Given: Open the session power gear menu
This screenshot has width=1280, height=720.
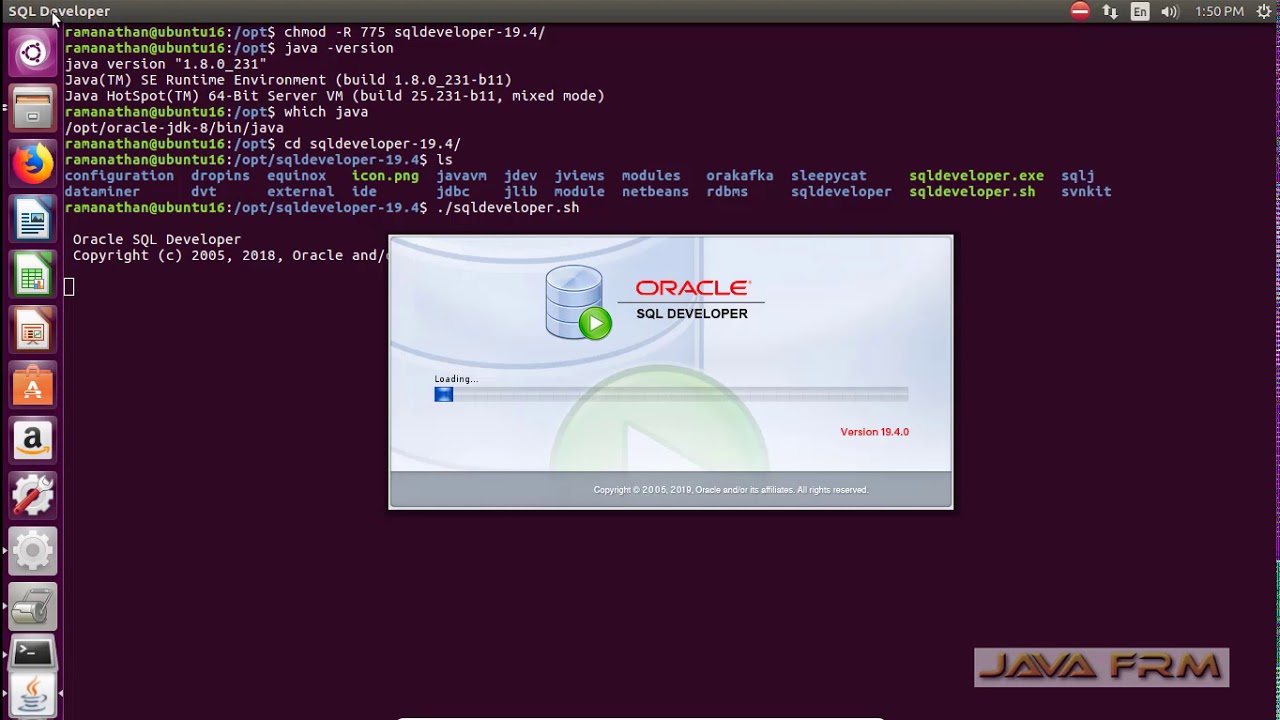Looking at the screenshot, I should point(1262,11).
